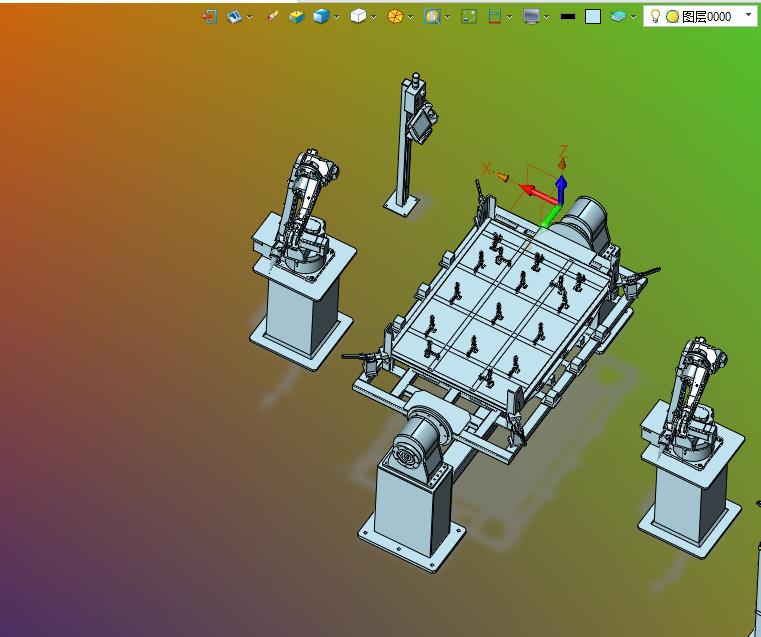Click the orange faceted polygon icon
The height and width of the screenshot is (637, 761).
pyautogui.click(x=395, y=16)
